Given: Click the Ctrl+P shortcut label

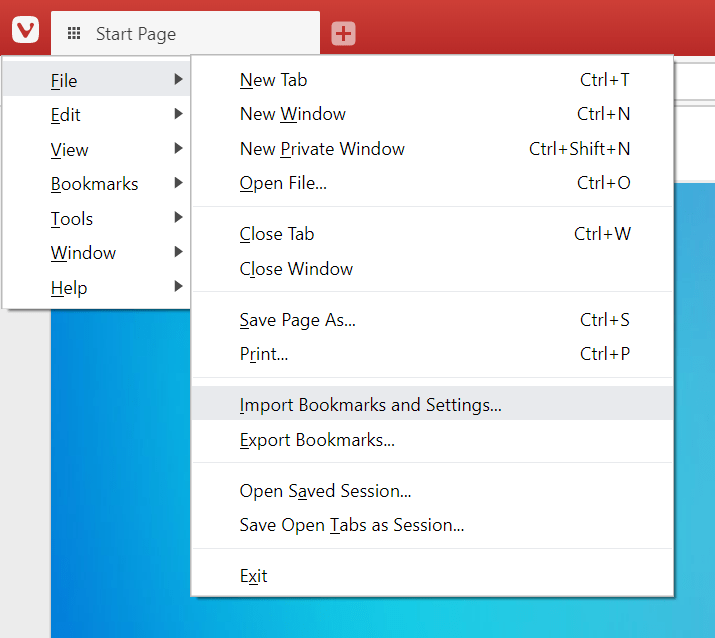Looking at the screenshot, I should click(605, 354).
